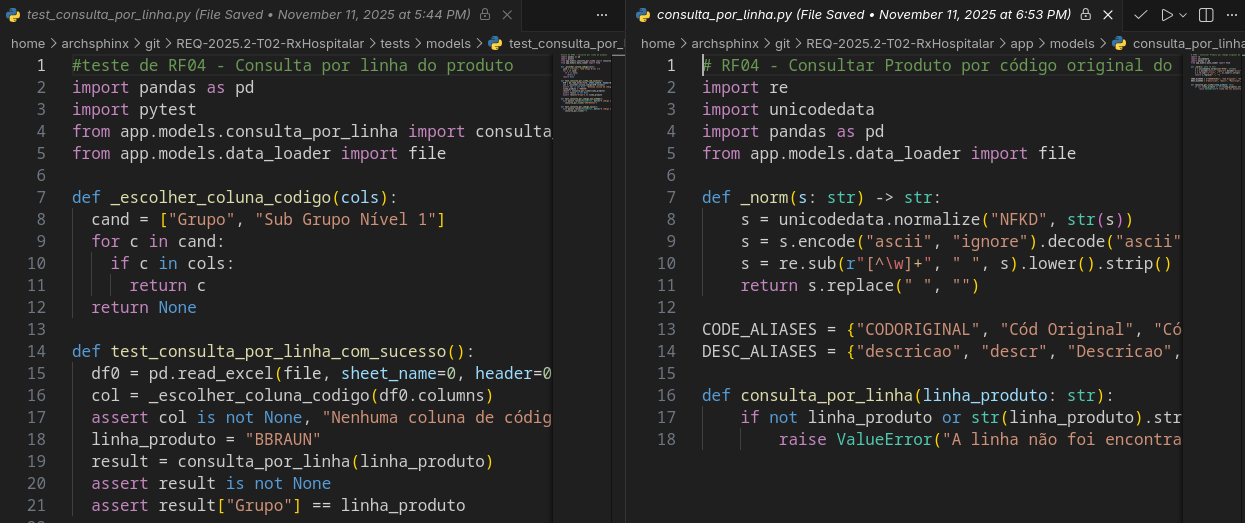Select the consulta_por_linha.py tab
Viewport: 1245px width, 523px height.
860,15
